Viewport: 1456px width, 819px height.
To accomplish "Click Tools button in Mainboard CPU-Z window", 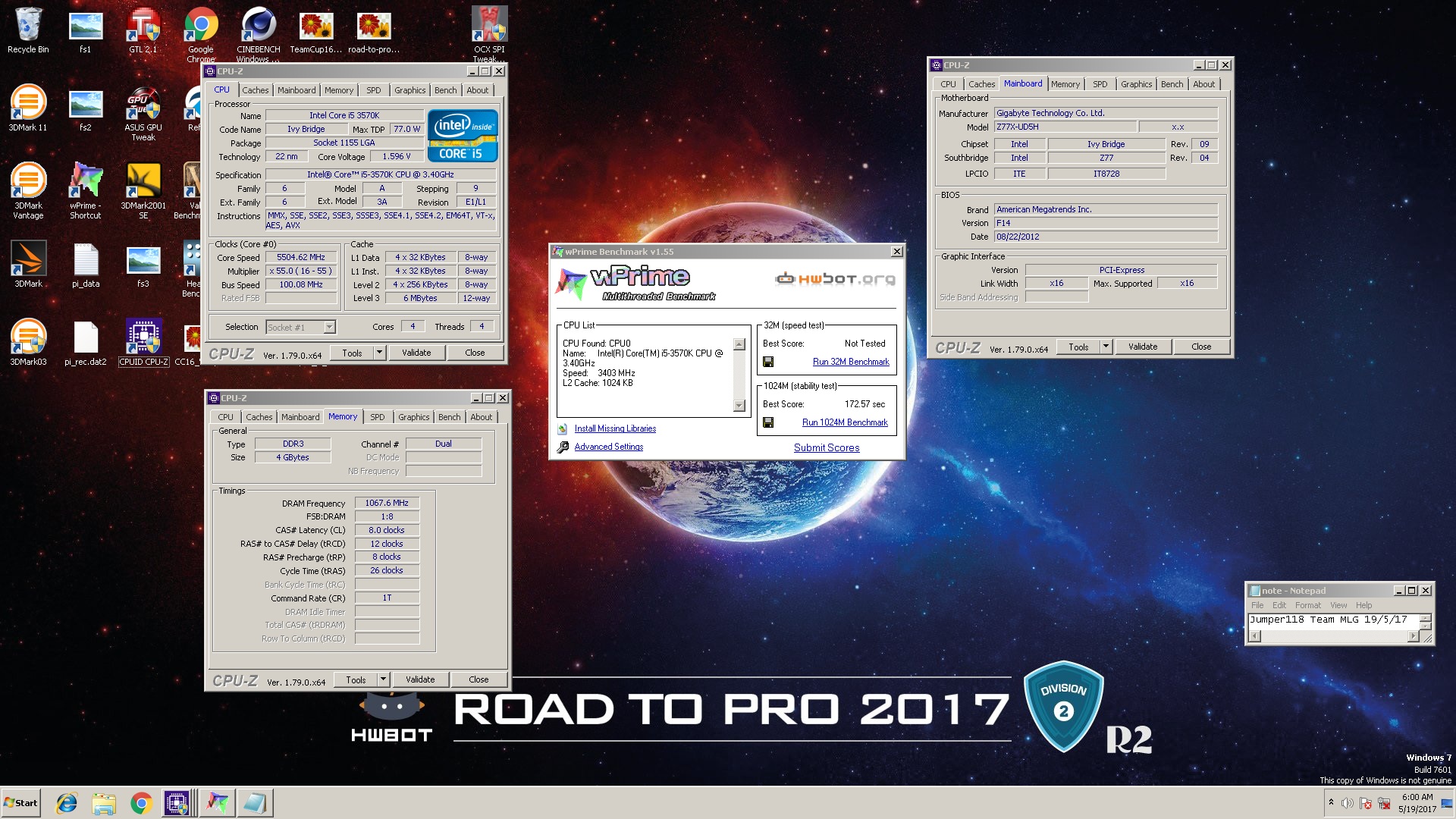I will 1078,347.
